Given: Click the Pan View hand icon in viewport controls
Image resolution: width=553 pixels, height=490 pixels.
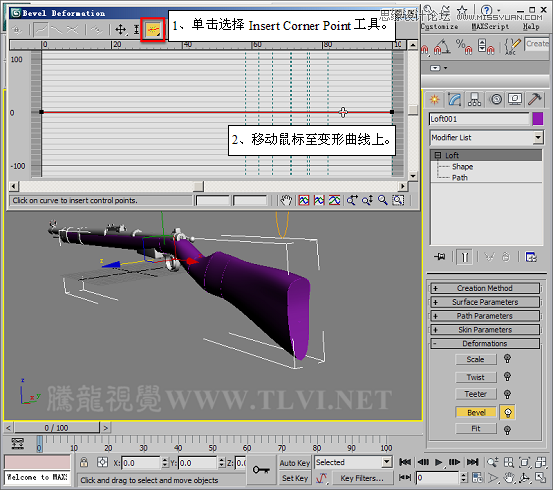Looking at the screenshot, I should pos(509,478).
